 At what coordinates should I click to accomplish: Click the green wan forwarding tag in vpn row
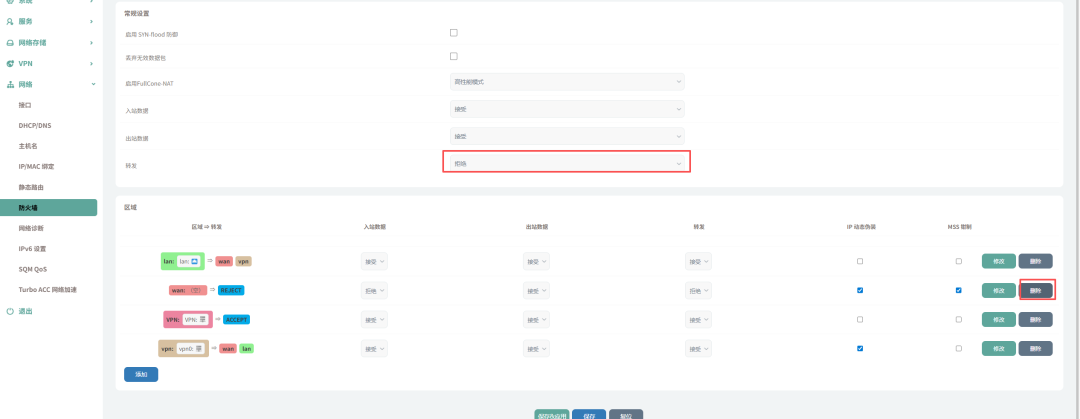click(227, 348)
